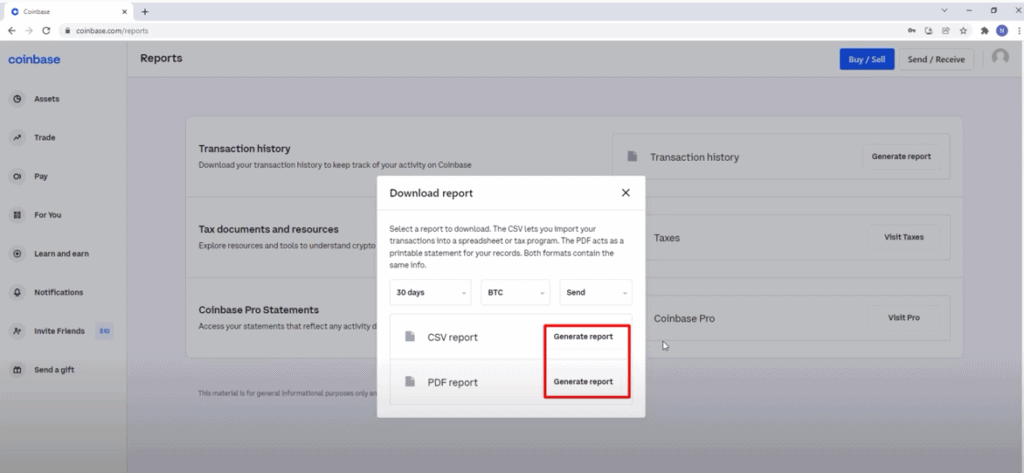Click the Buy / Sell button
The image size is (1024, 473).
pos(866,60)
